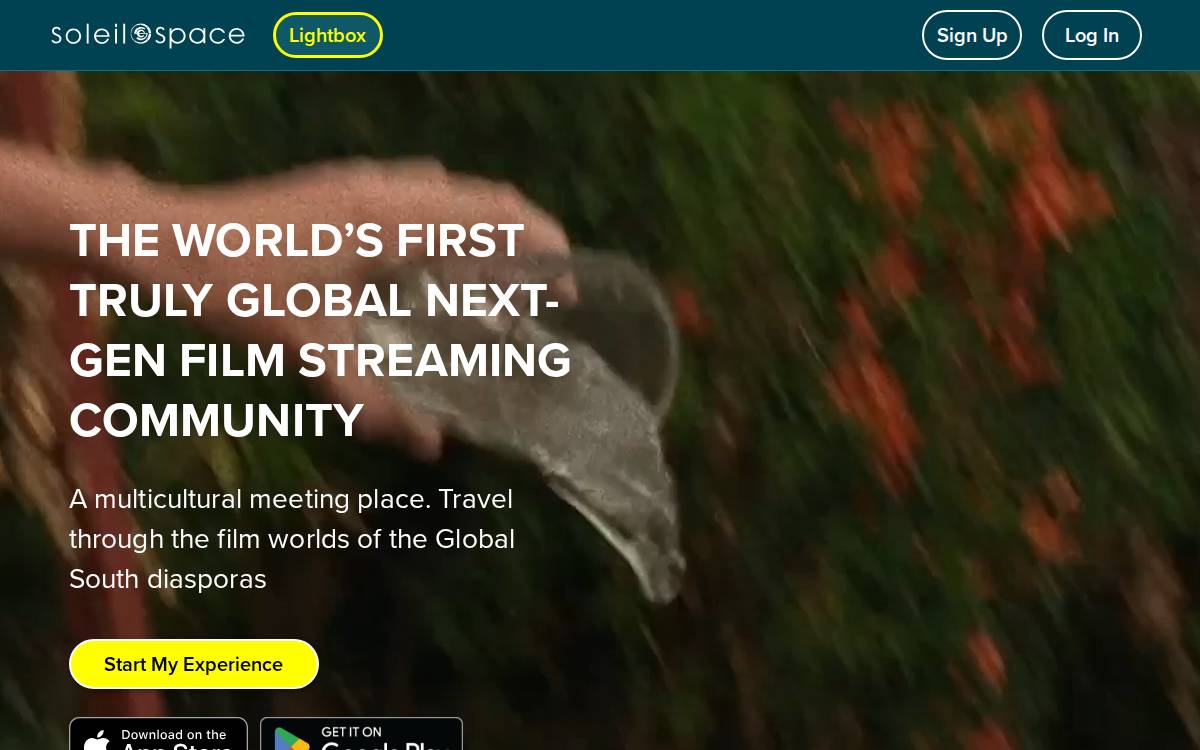Open the Get It On Google Play badge

361,734
